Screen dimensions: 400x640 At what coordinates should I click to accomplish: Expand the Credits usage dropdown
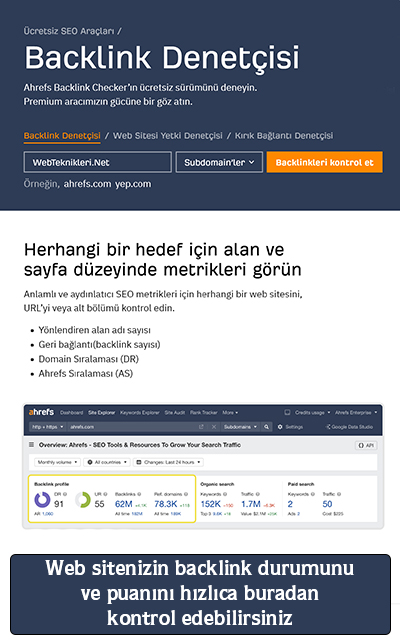[313, 413]
